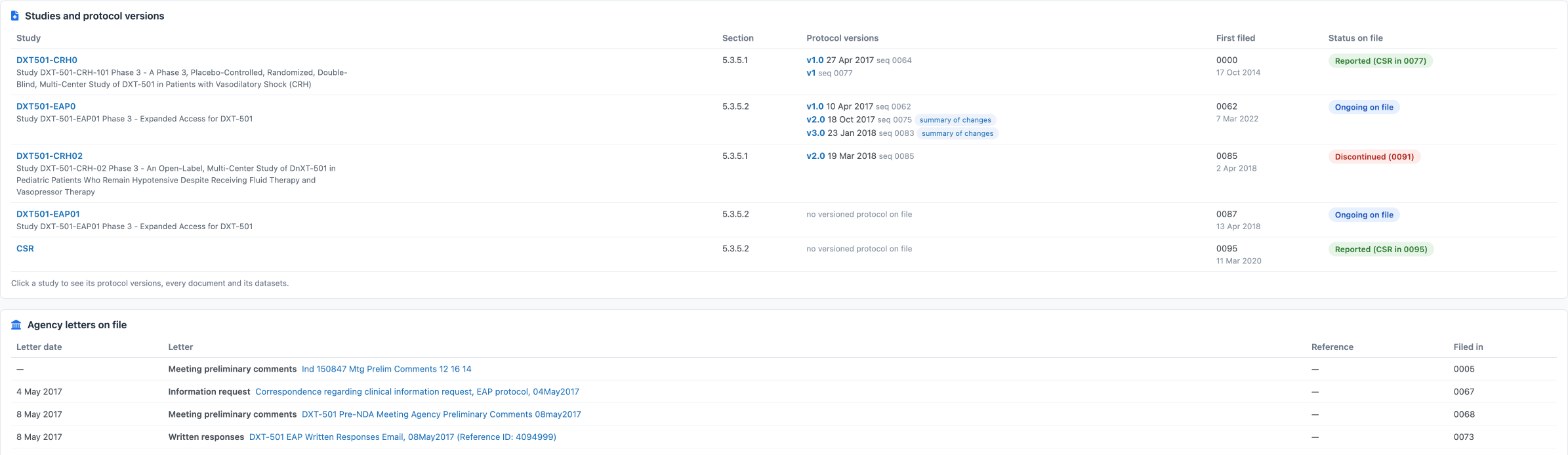Open DXT-501 Pre-NDA Meeting Preliminary Comments letter
This screenshot has height=455, width=1568.
(x=441, y=414)
